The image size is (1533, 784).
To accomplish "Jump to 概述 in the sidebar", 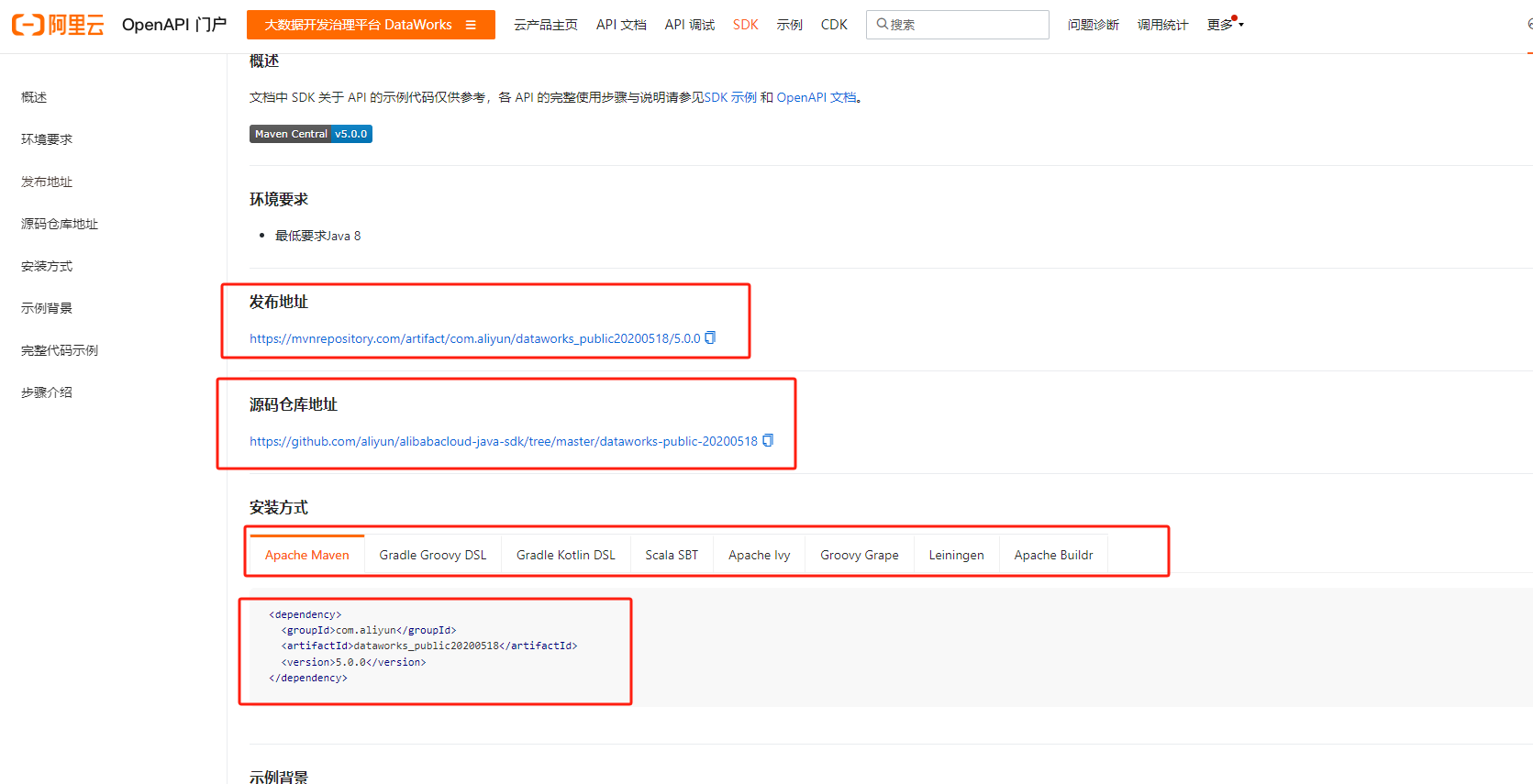I will click(34, 97).
